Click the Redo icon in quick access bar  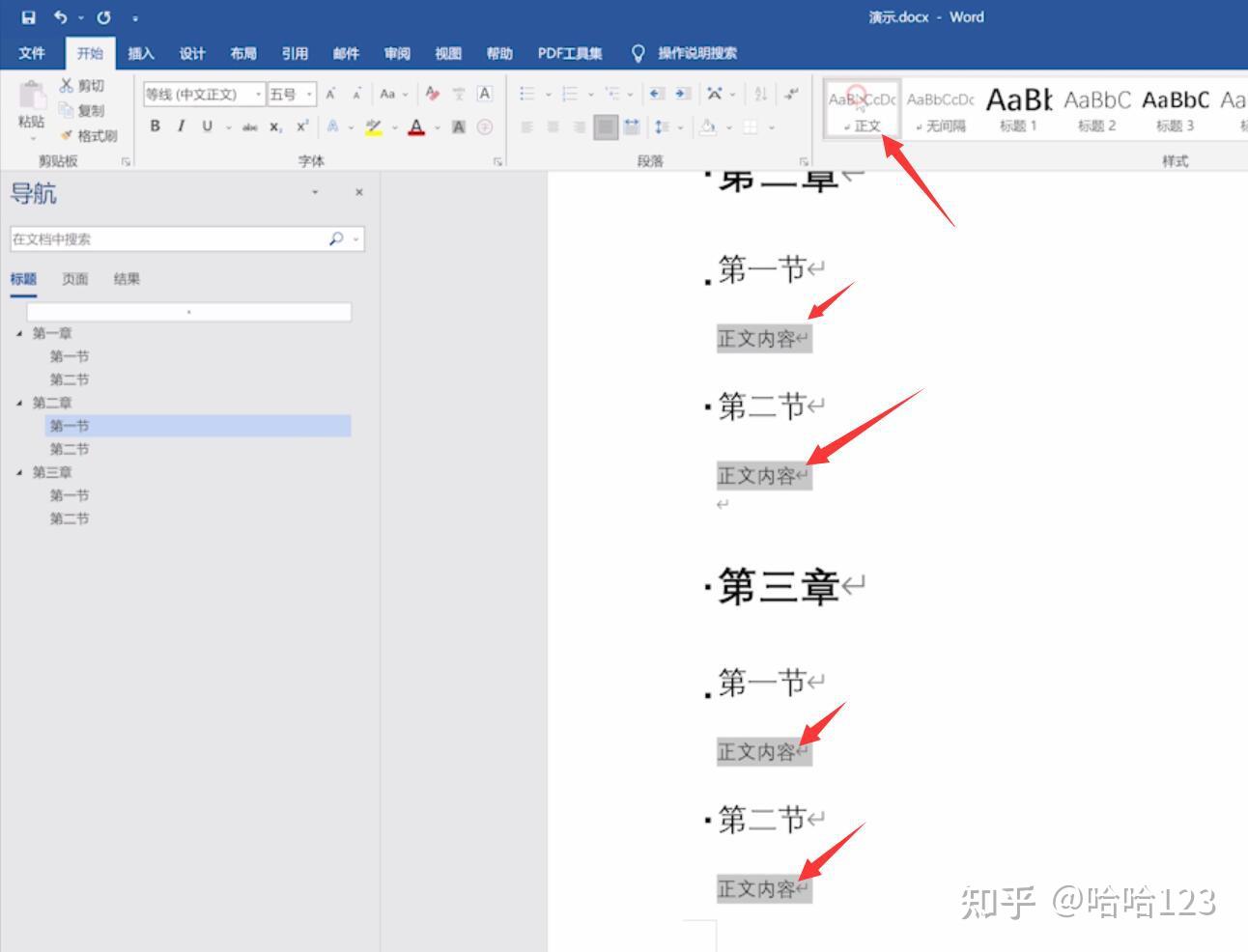(x=103, y=17)
